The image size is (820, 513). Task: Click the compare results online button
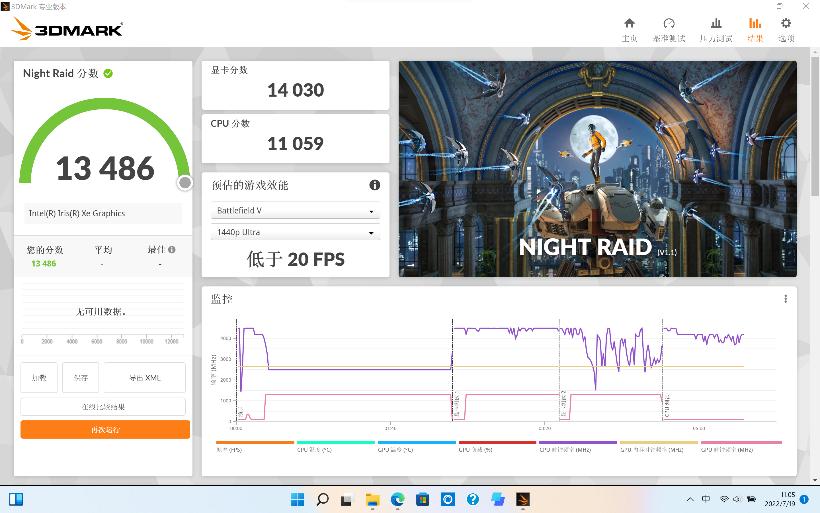(x=104, y=406)
